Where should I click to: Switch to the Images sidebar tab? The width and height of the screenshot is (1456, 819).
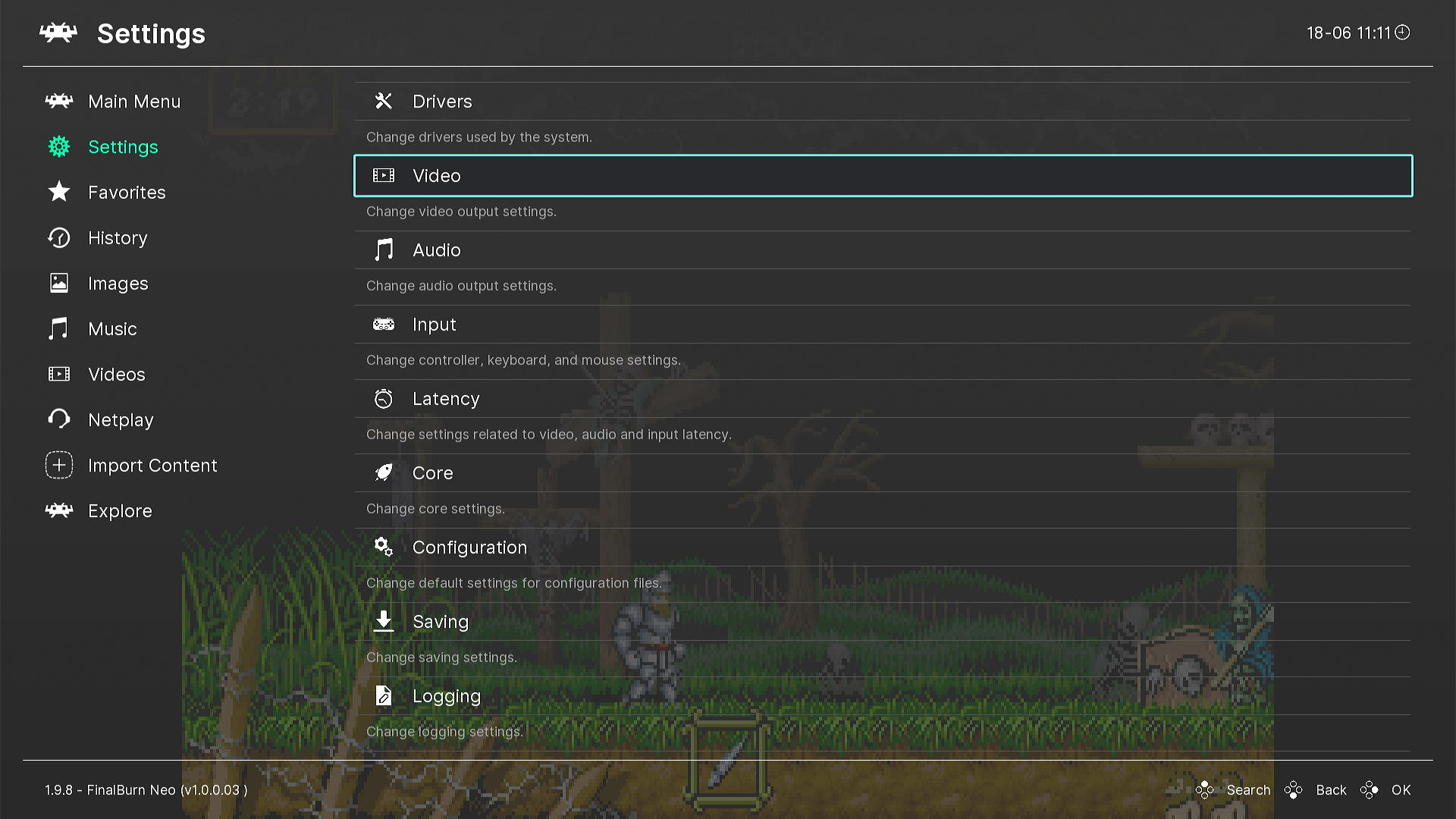pos(118,284)
